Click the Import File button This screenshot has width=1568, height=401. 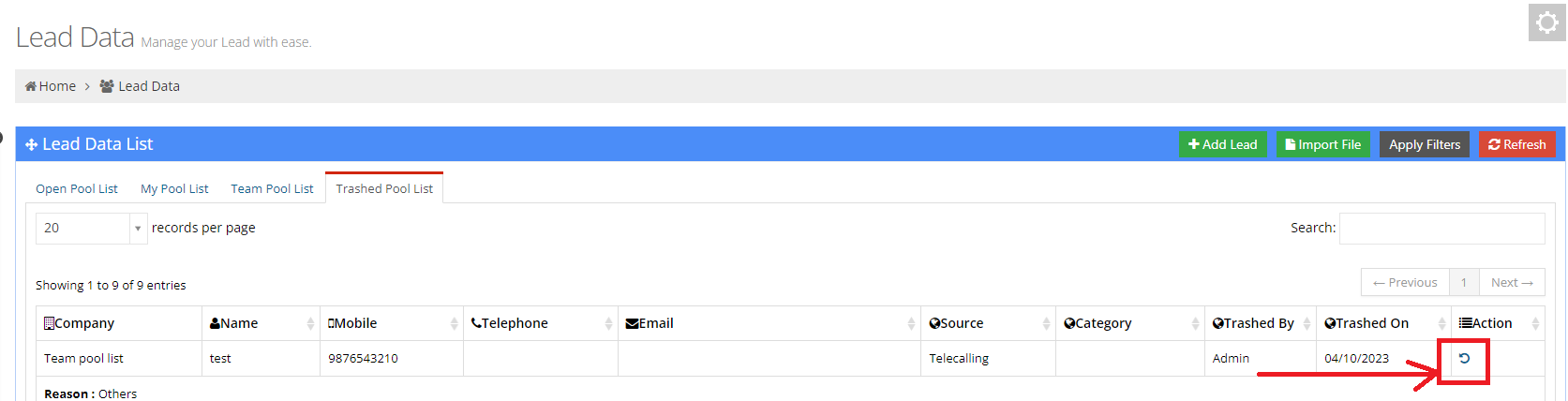1322,144
